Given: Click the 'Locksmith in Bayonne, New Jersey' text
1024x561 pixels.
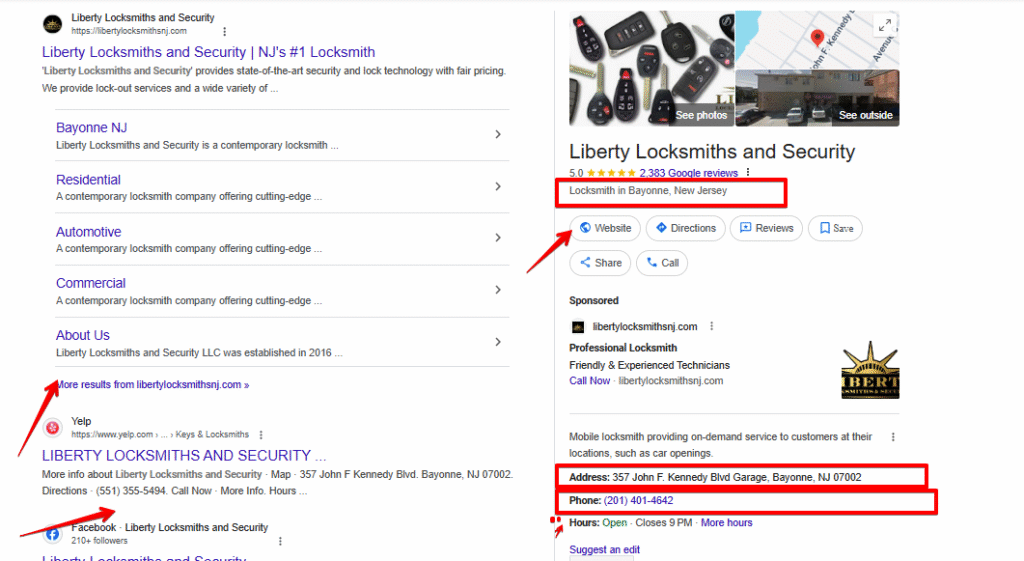Looking at the screenshot, I should pos(648,191).
